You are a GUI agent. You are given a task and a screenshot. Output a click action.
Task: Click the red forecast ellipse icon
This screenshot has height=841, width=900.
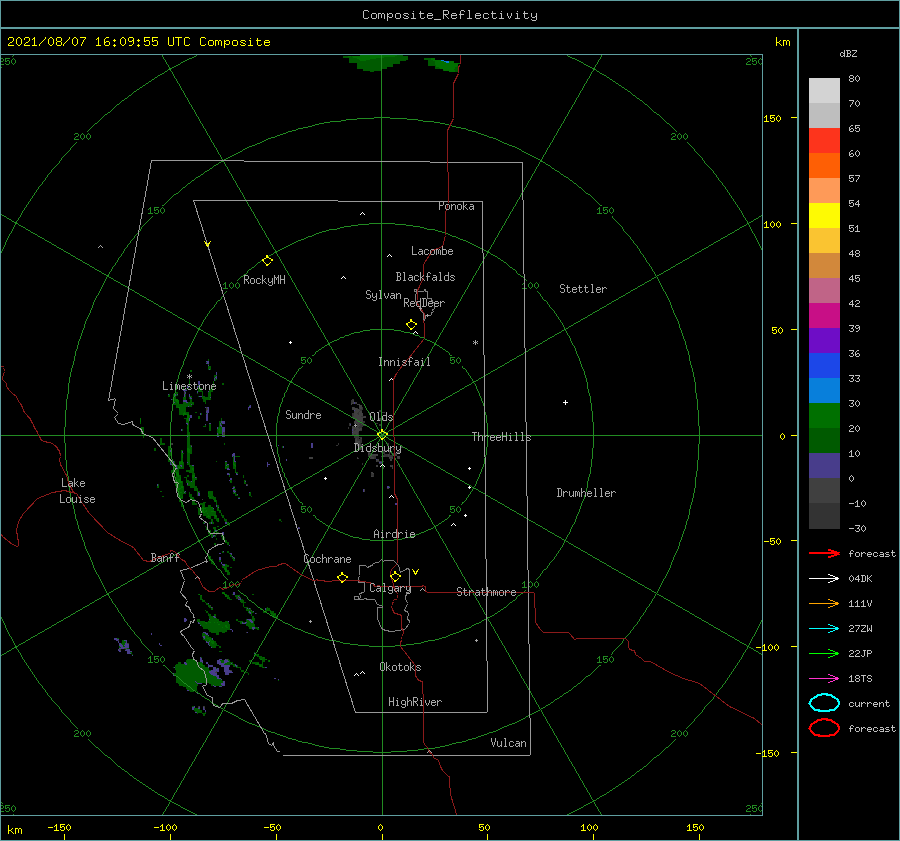(x=824, y=728)
